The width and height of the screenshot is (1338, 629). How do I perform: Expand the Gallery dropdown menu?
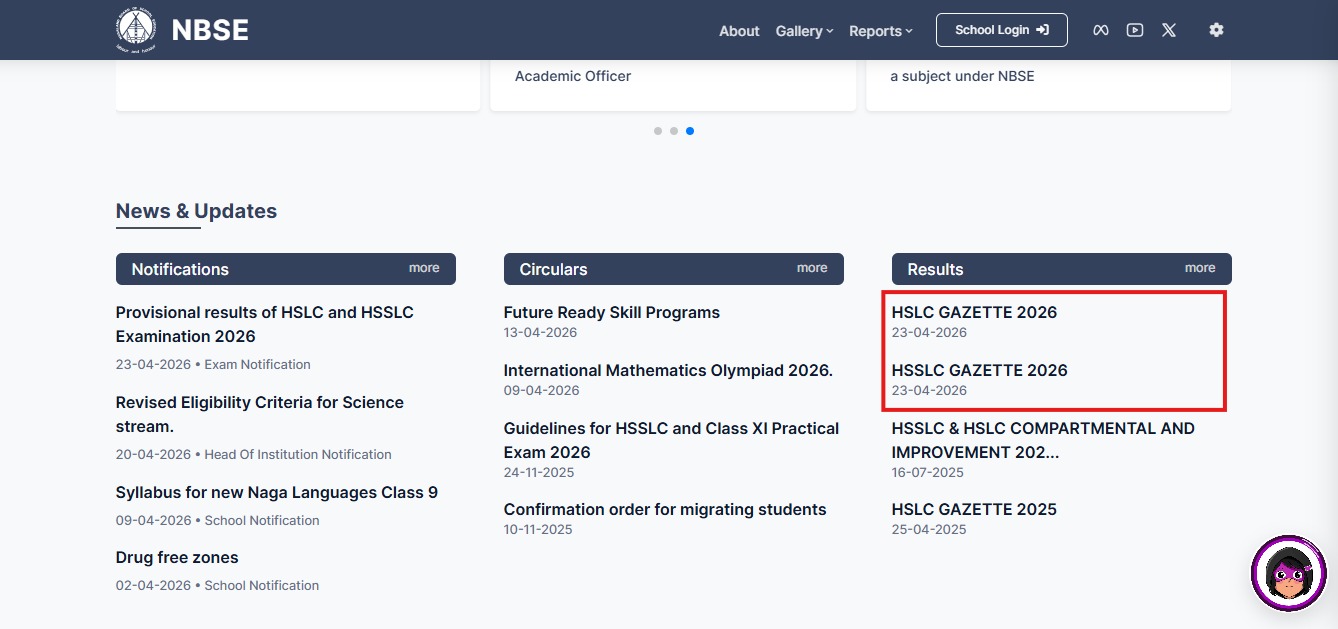coord(804,31)
